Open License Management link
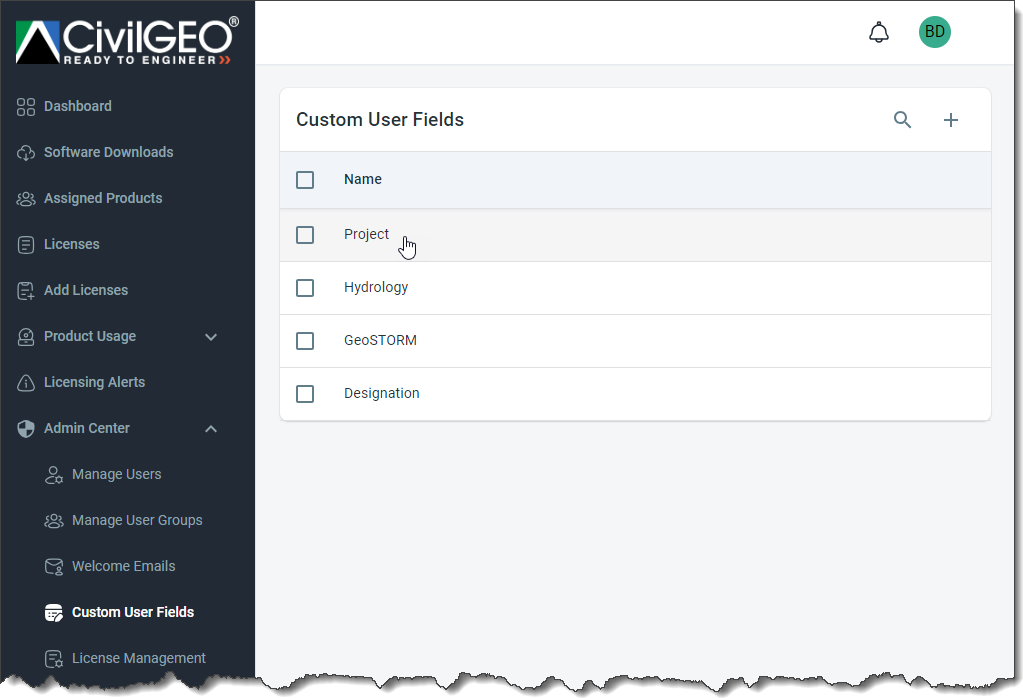 tap(139, 658)
